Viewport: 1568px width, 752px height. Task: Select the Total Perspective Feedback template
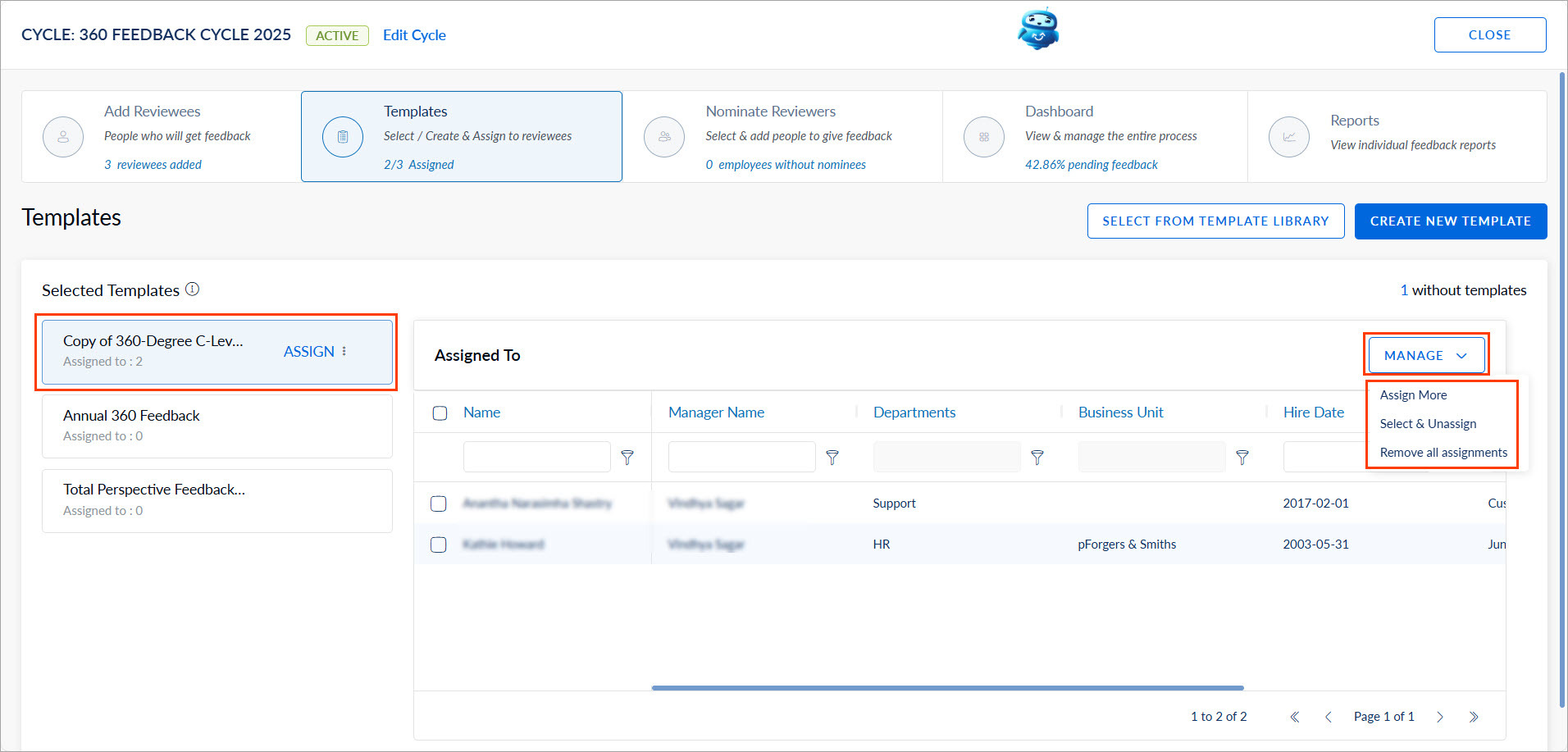(x=217, y=501)
